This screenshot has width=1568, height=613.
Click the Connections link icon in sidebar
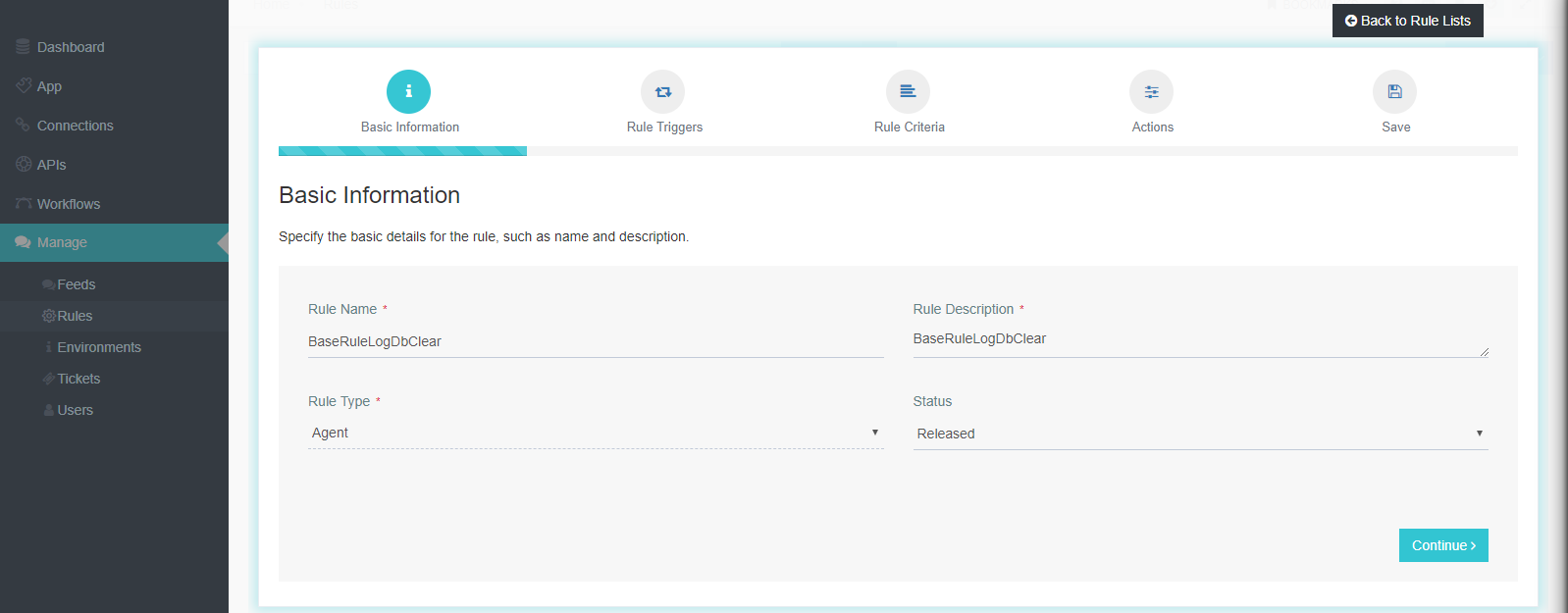pos(23,126)
